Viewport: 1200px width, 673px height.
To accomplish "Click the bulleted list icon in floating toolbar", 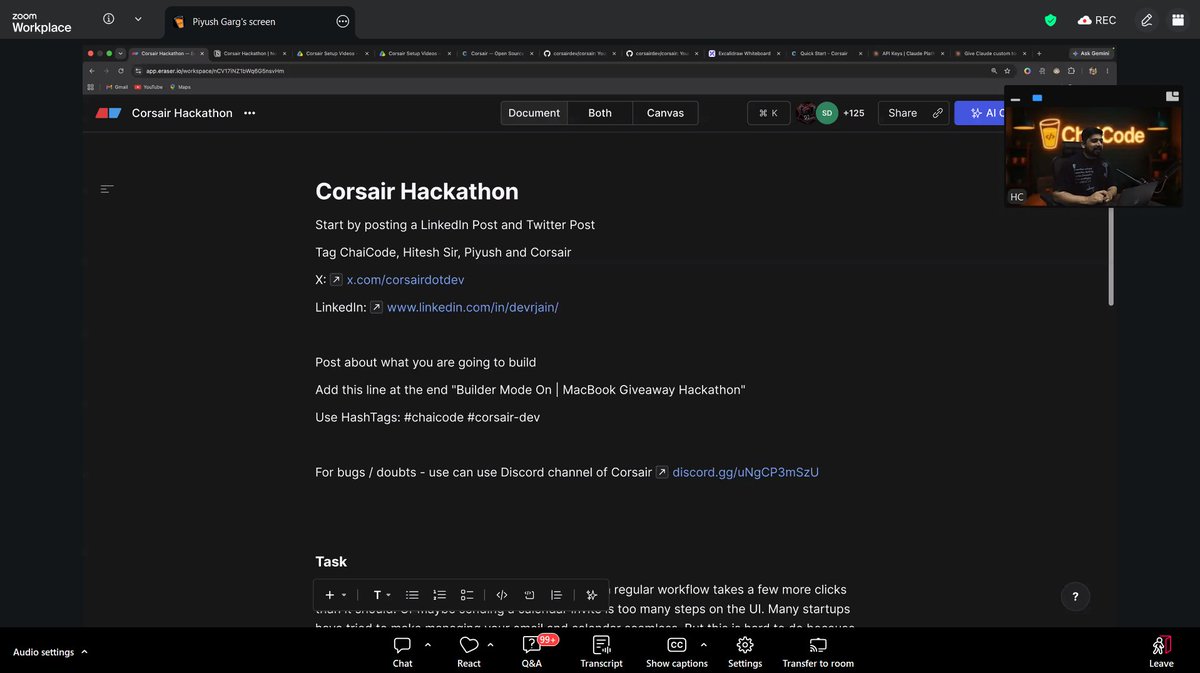I will point(412,595).
